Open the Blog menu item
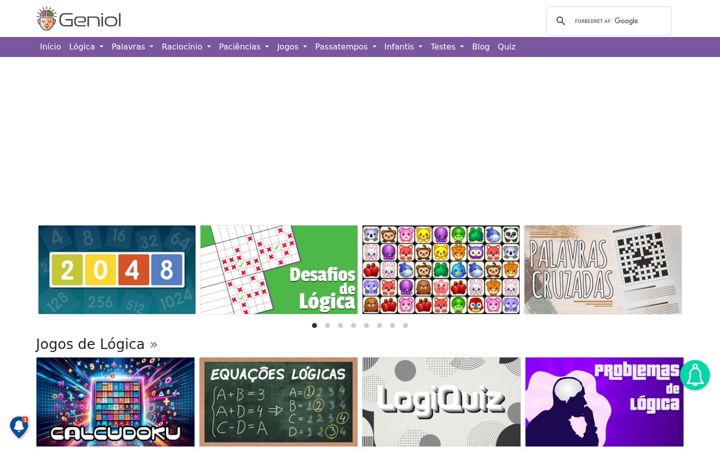 pyautogui.click(x=481, y=47)
